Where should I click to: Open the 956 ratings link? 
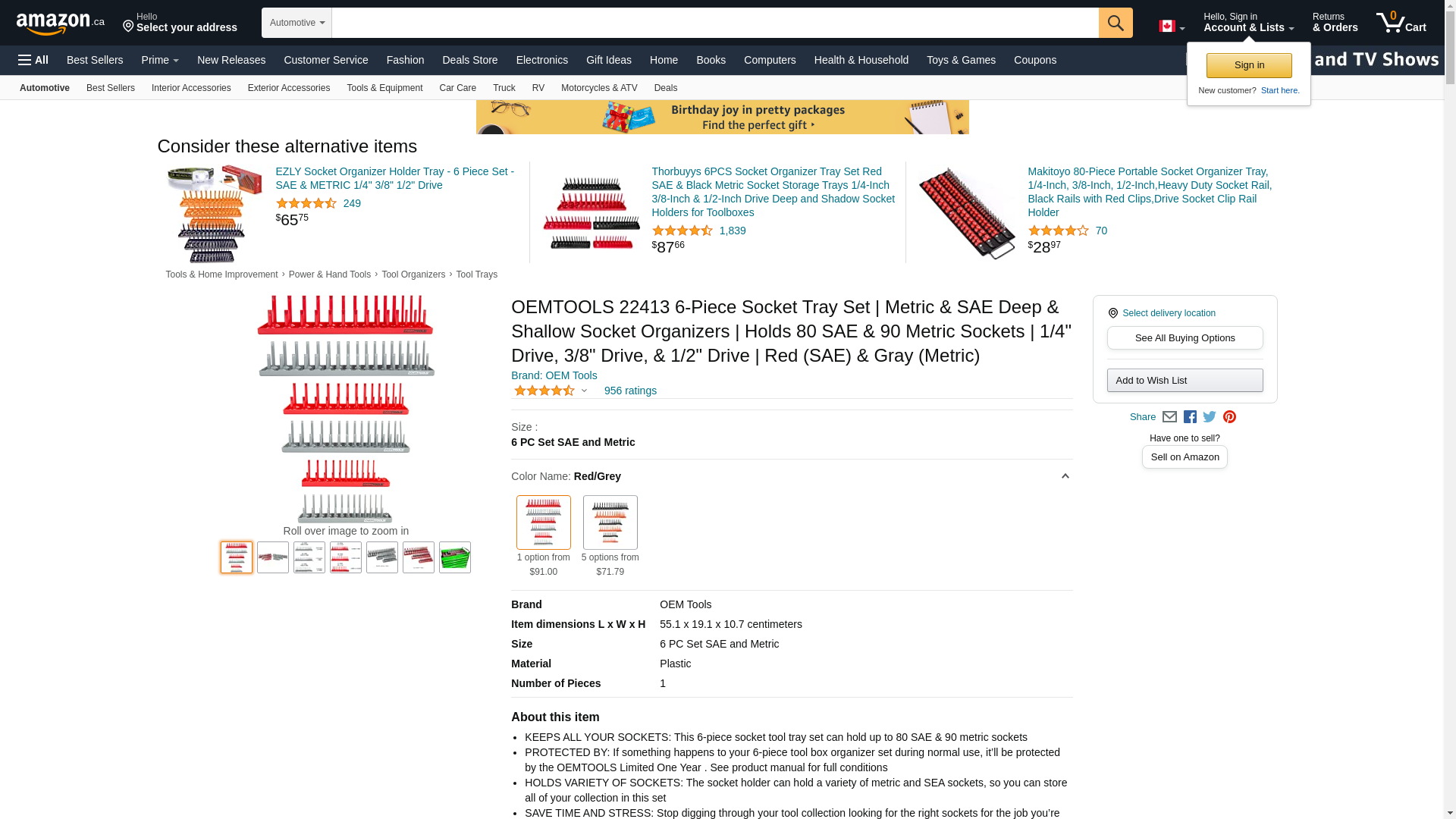tap(630, 391)
